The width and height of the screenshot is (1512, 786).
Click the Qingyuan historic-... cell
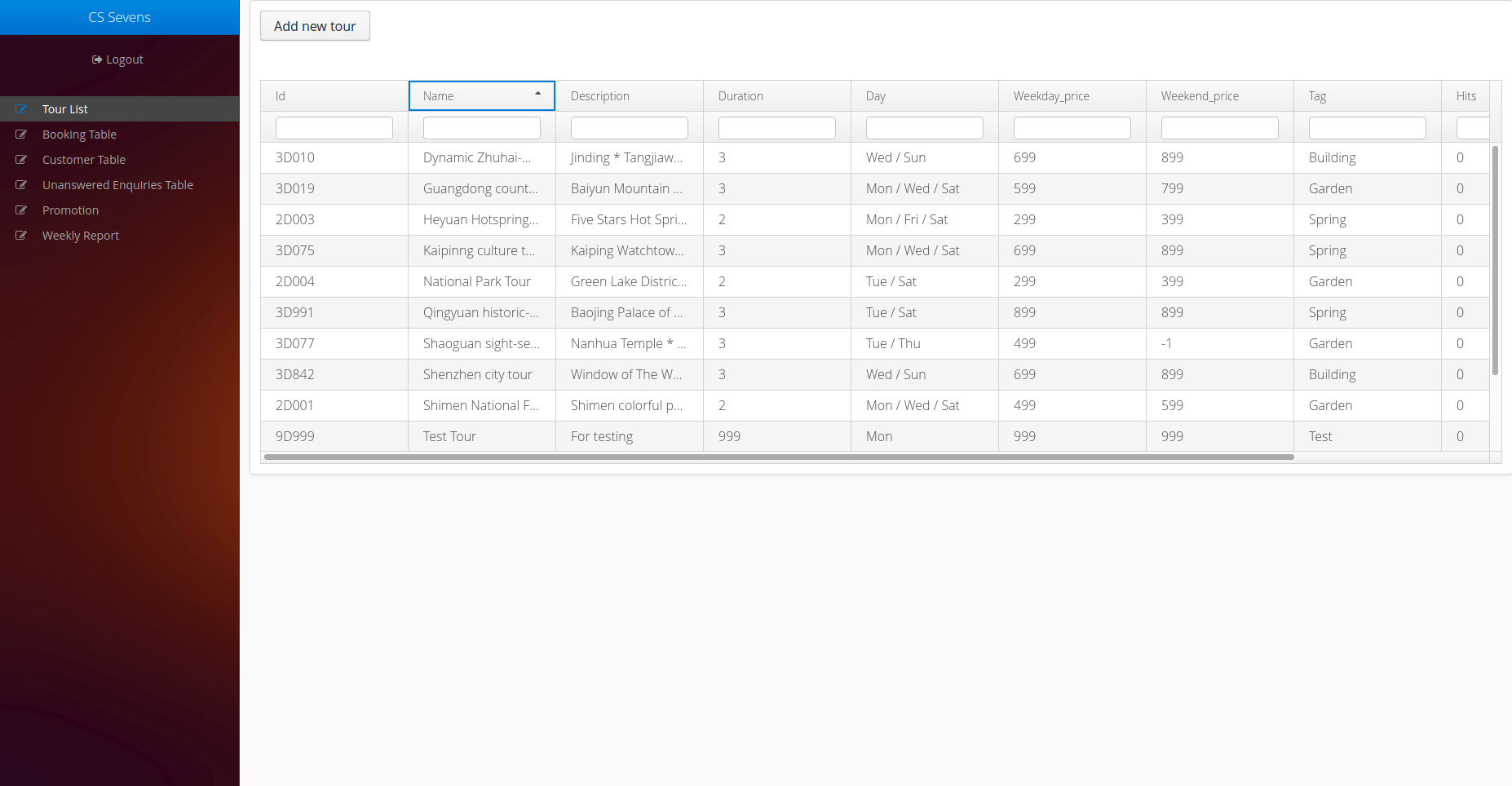click(x=482, y=313)
